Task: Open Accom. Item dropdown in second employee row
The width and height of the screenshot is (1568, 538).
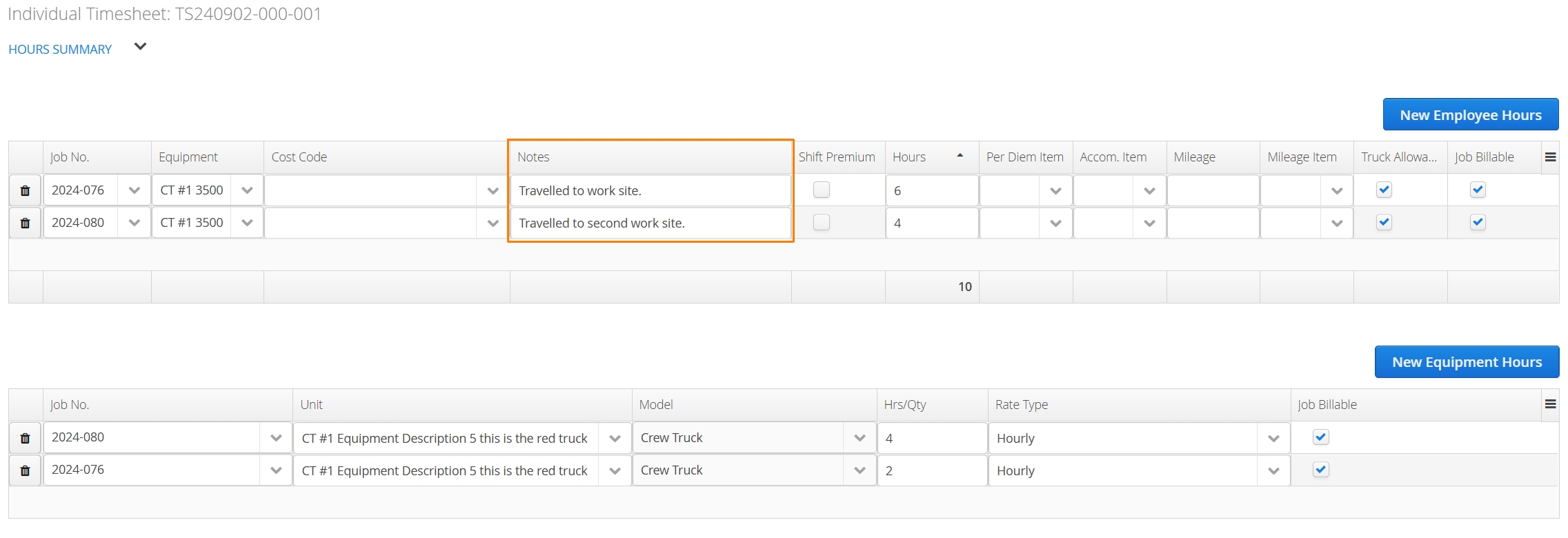Action: [x=1149, y=223]
